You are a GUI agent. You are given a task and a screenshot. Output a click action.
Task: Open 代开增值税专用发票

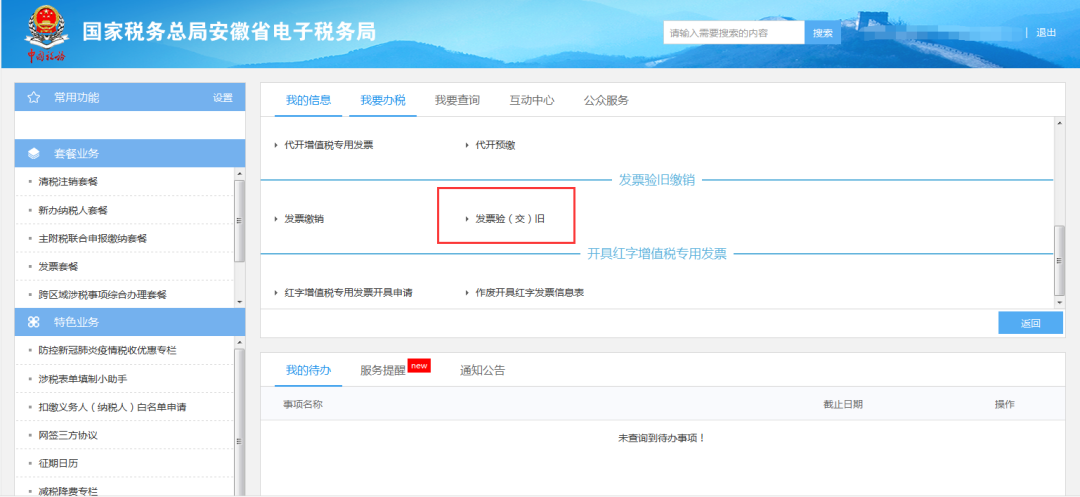(329, 145)
